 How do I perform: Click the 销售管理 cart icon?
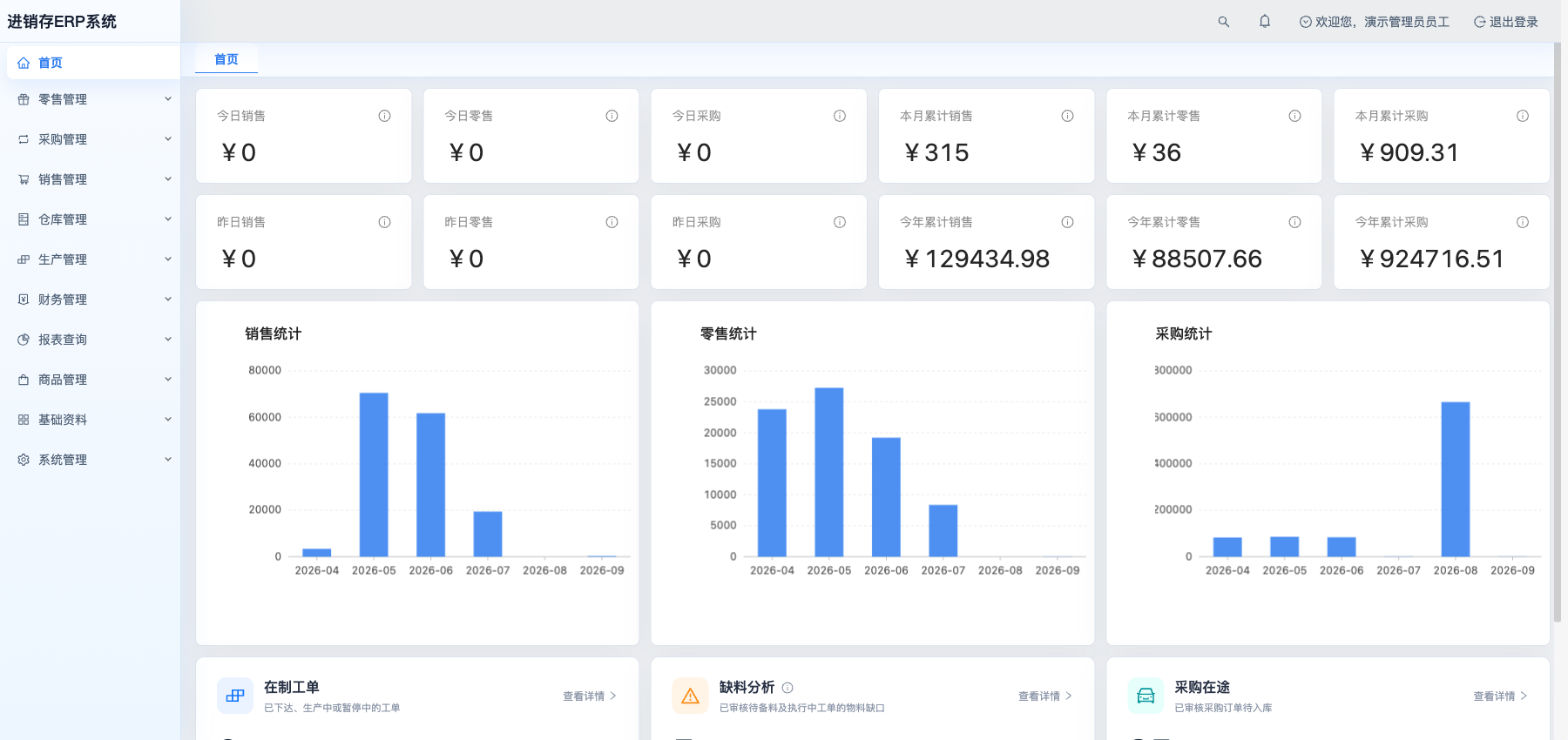[24, 179]
